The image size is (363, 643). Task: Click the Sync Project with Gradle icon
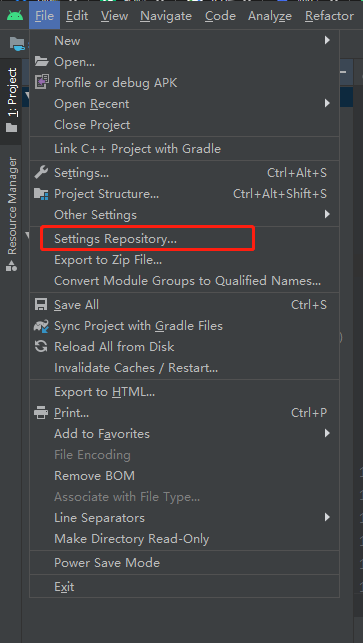pyautogui.click(x=41, y=326)
